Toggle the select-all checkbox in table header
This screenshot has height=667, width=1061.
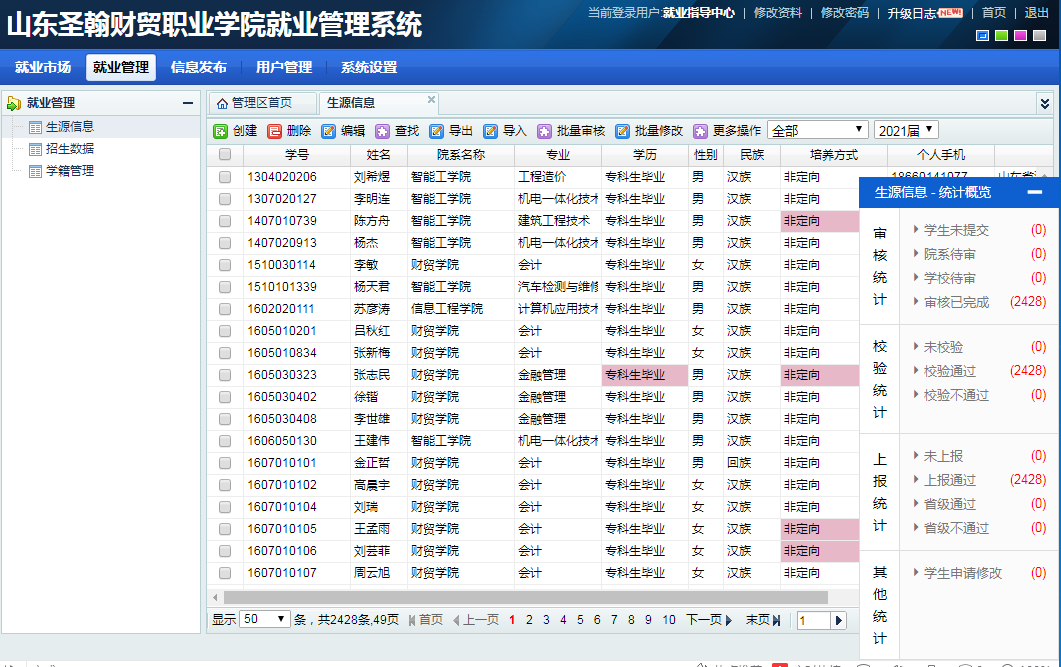225,155
